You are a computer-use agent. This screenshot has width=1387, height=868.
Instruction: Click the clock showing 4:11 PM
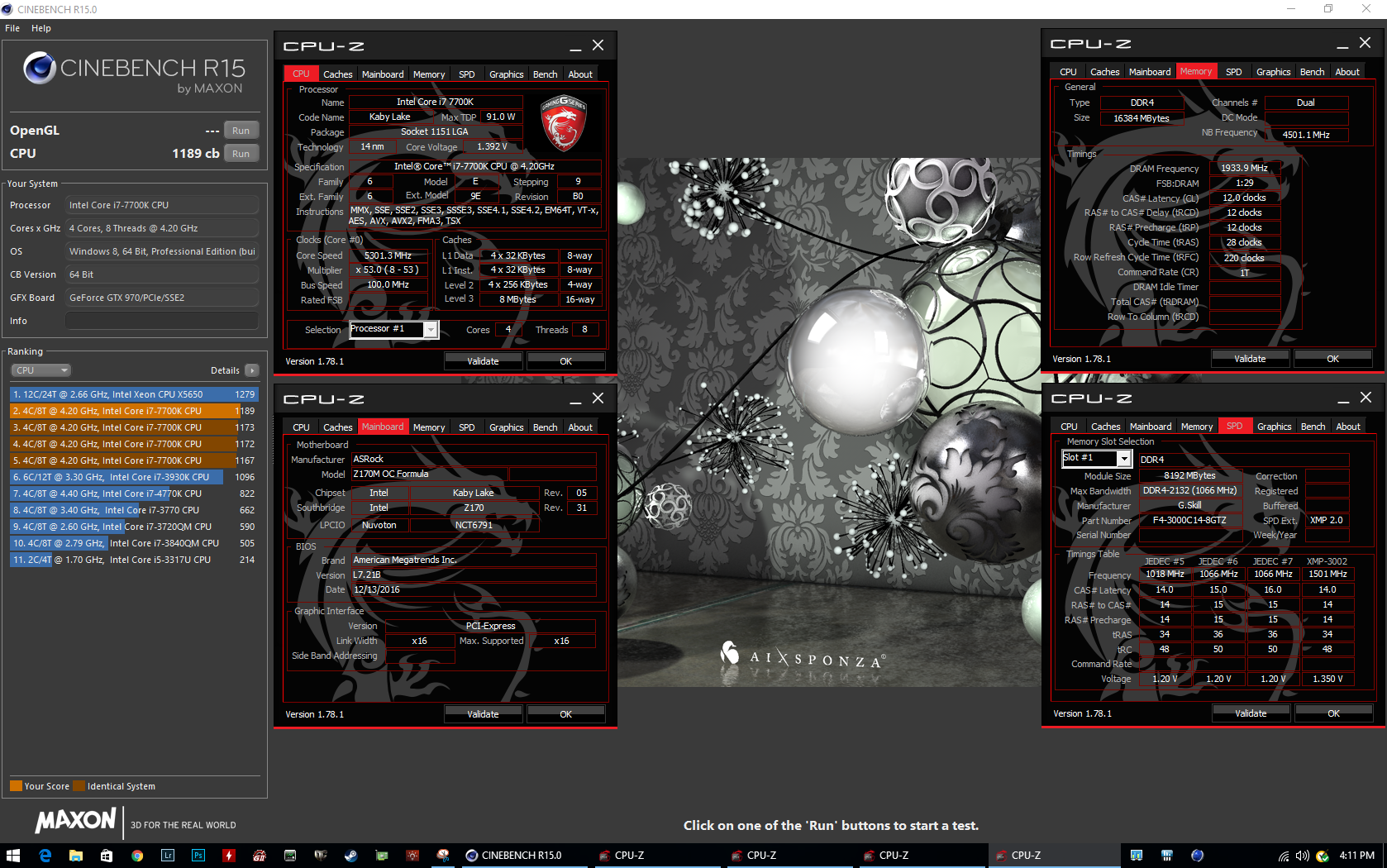click(1356, 856)
